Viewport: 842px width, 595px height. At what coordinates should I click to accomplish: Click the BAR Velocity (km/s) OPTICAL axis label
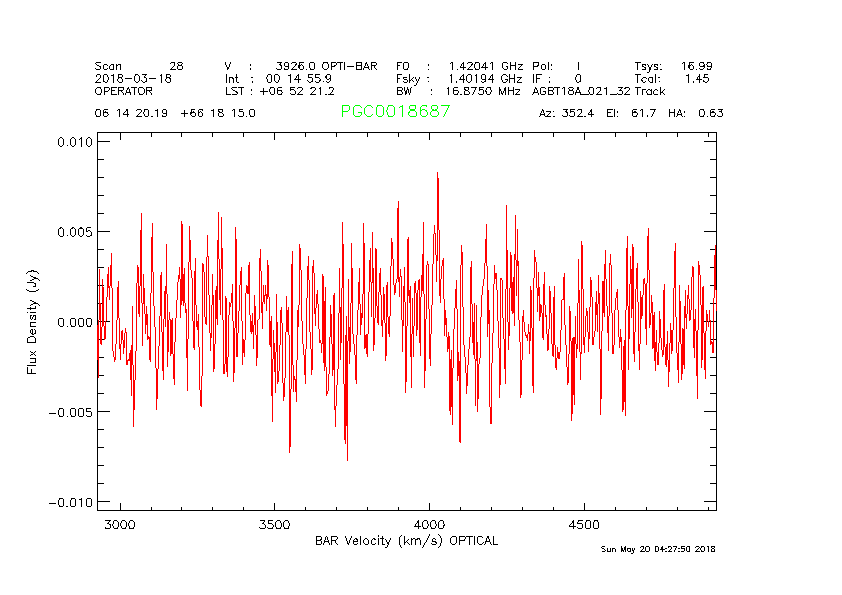click(406, 541)
